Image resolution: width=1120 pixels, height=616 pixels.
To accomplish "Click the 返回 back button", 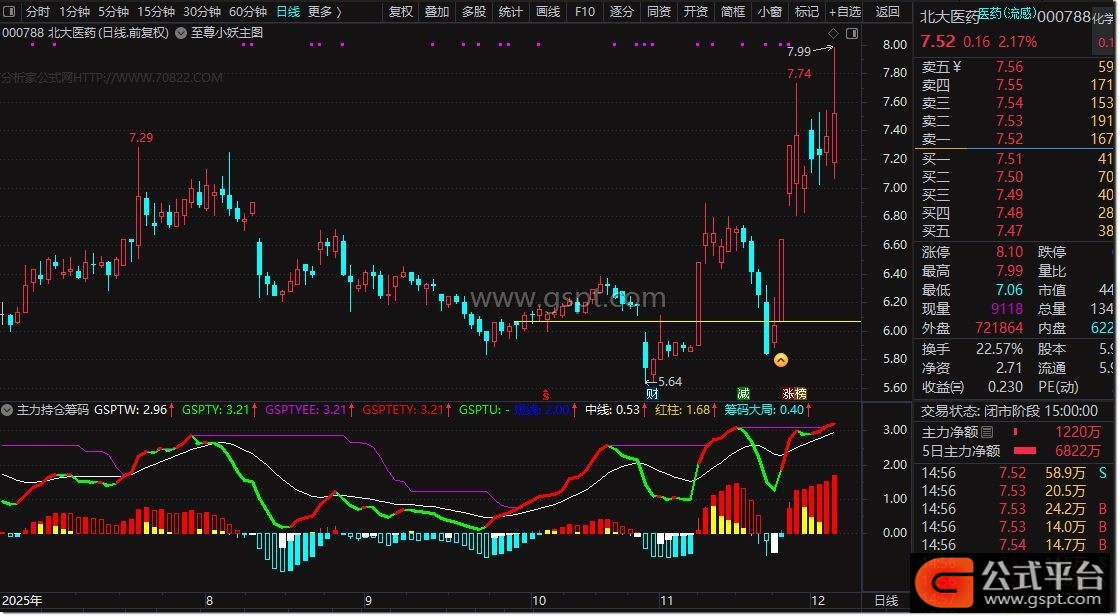I will pos(887,12).
